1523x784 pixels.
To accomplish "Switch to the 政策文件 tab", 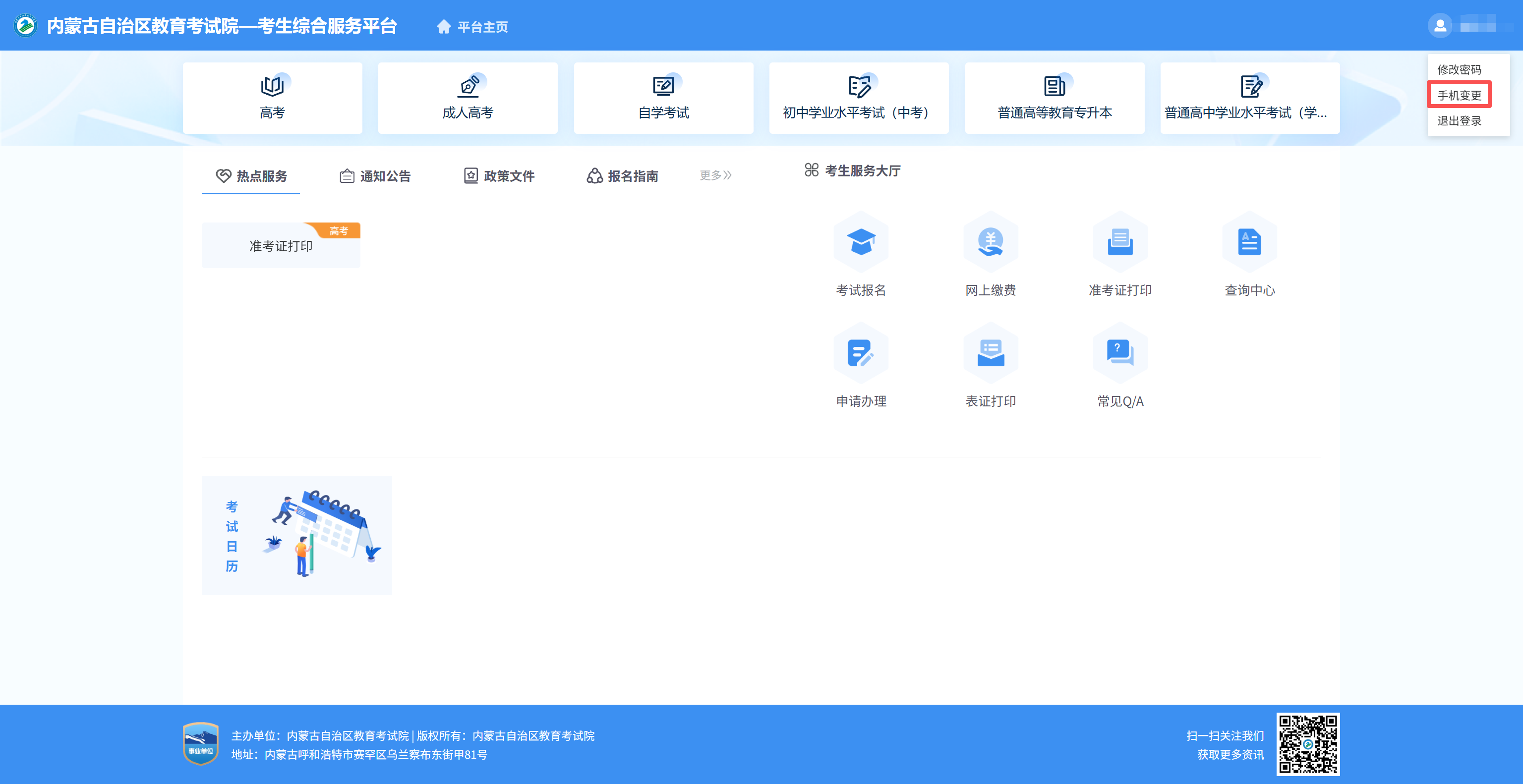I will click(500, 175).
